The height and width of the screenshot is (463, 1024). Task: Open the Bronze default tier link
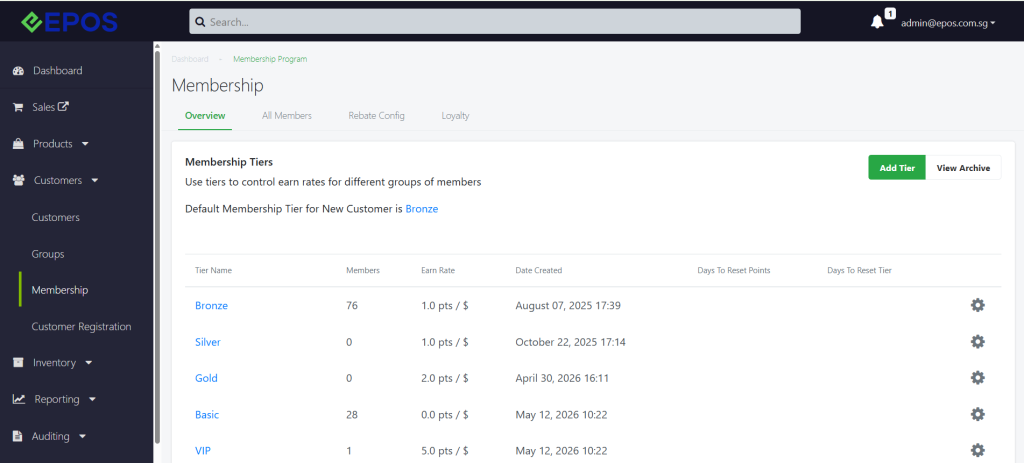422,209
